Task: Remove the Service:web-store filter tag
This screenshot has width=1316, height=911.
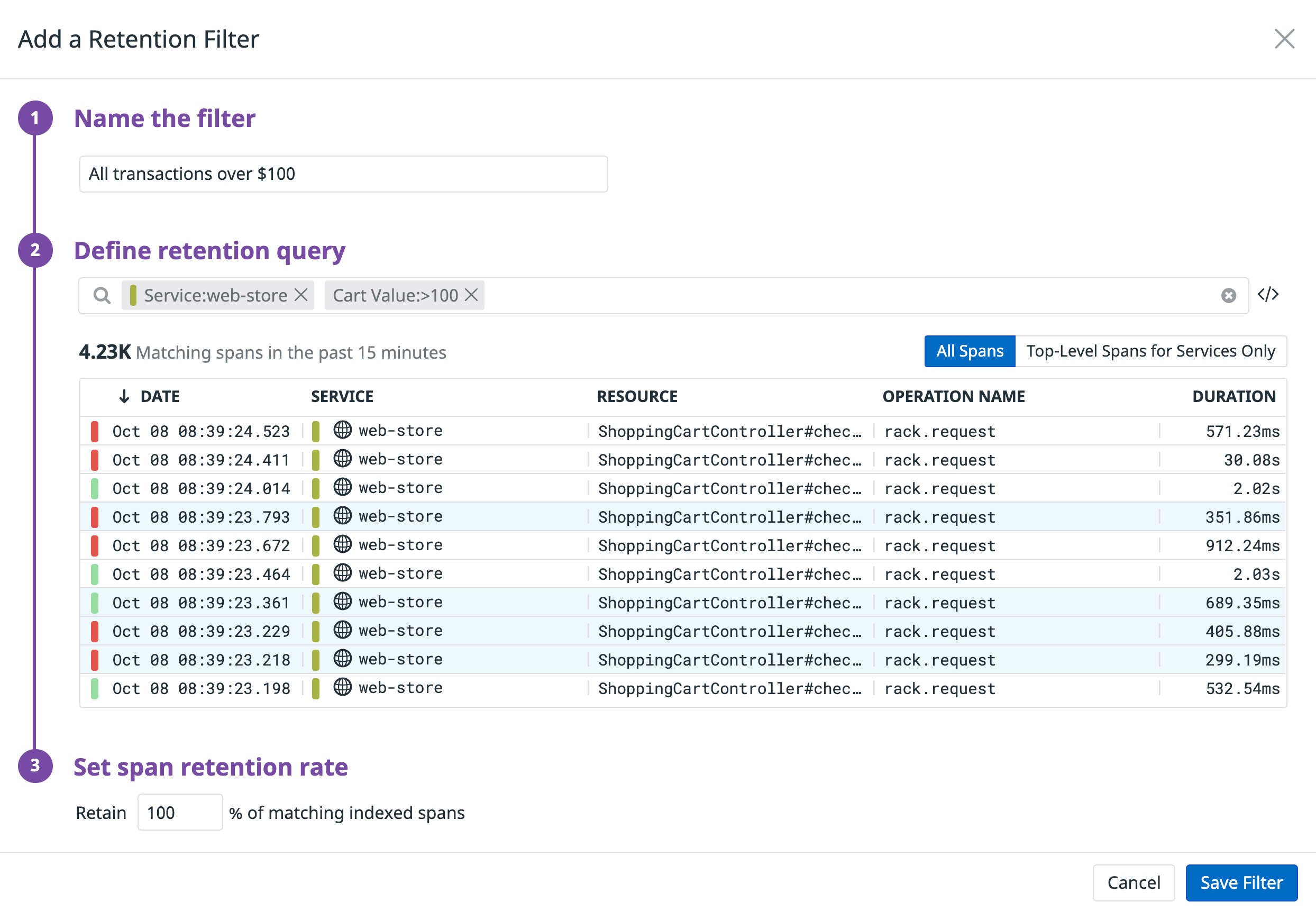Action: click(301, 295)
